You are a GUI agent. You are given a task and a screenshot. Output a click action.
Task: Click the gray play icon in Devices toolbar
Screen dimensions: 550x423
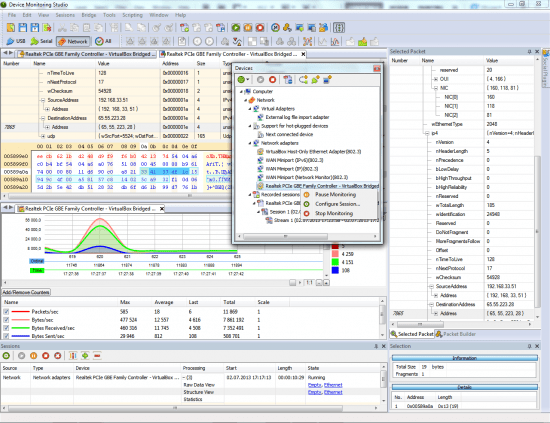click(260, 80)
